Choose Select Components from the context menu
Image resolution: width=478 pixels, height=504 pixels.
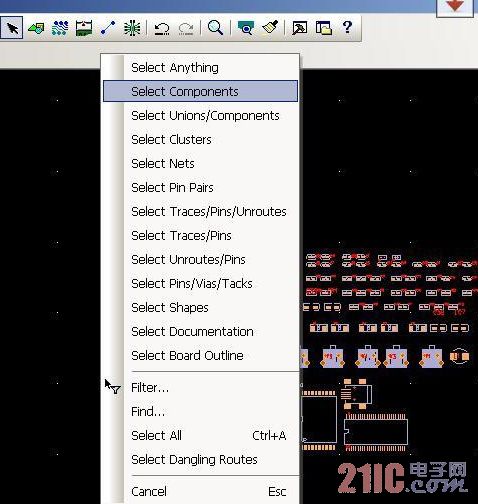pos(200,91)
